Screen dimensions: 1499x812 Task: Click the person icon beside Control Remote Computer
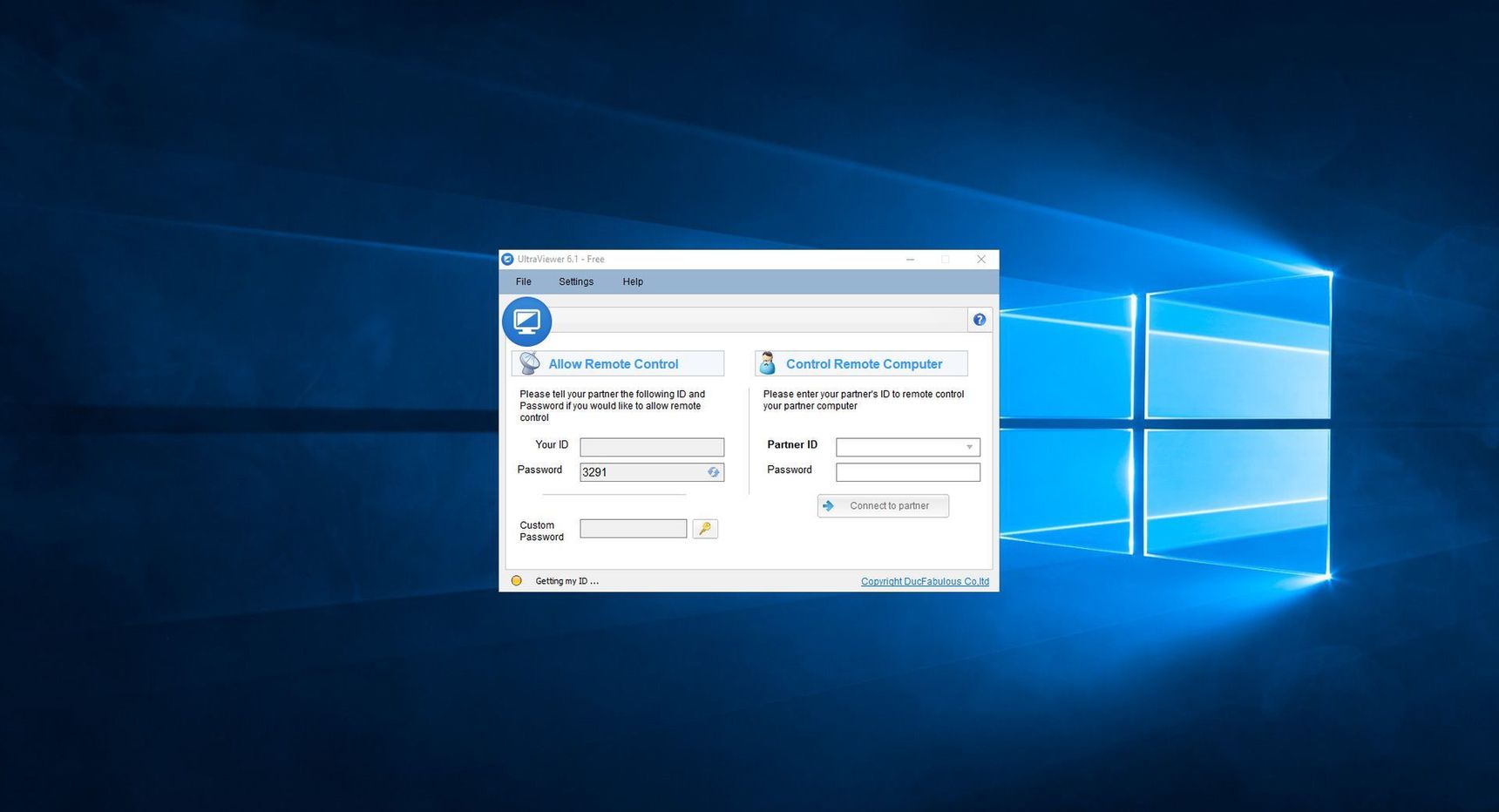point(768,362)
